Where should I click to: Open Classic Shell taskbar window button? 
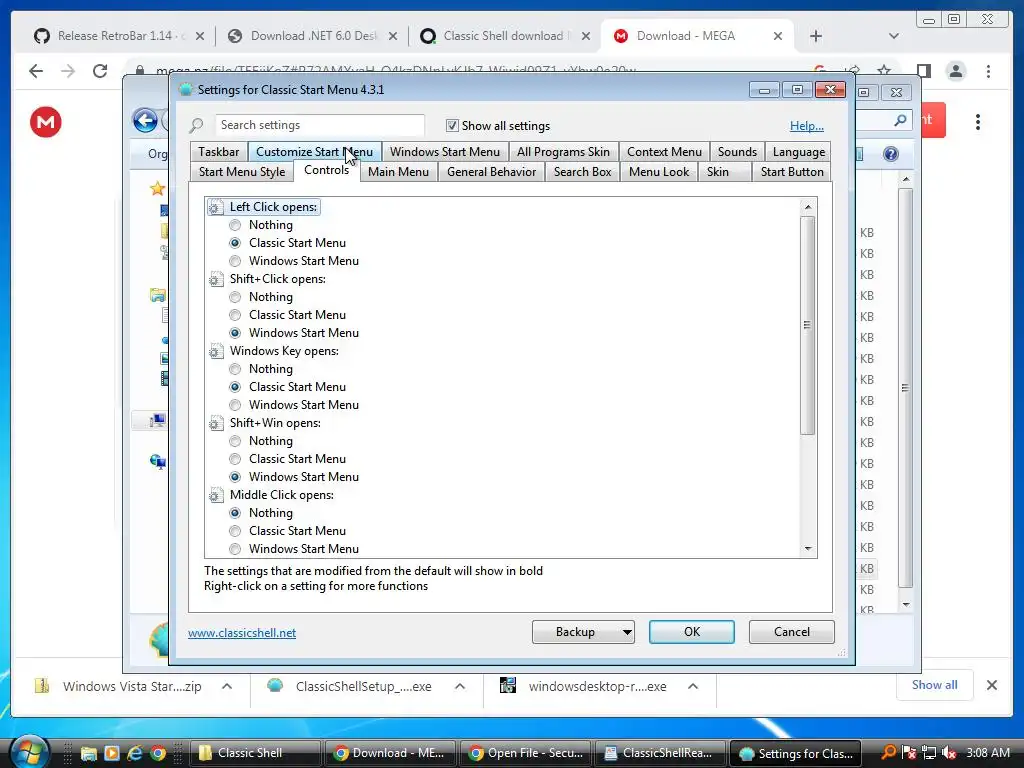[255, 754]
